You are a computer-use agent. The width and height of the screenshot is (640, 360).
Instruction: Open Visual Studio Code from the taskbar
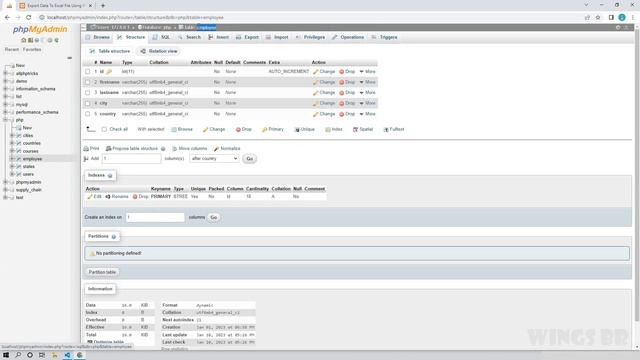click(x=67, y=355)
